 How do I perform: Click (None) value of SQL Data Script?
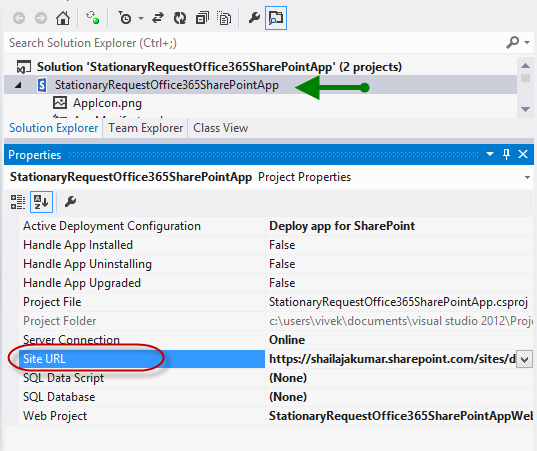click(x=288, y=378)
